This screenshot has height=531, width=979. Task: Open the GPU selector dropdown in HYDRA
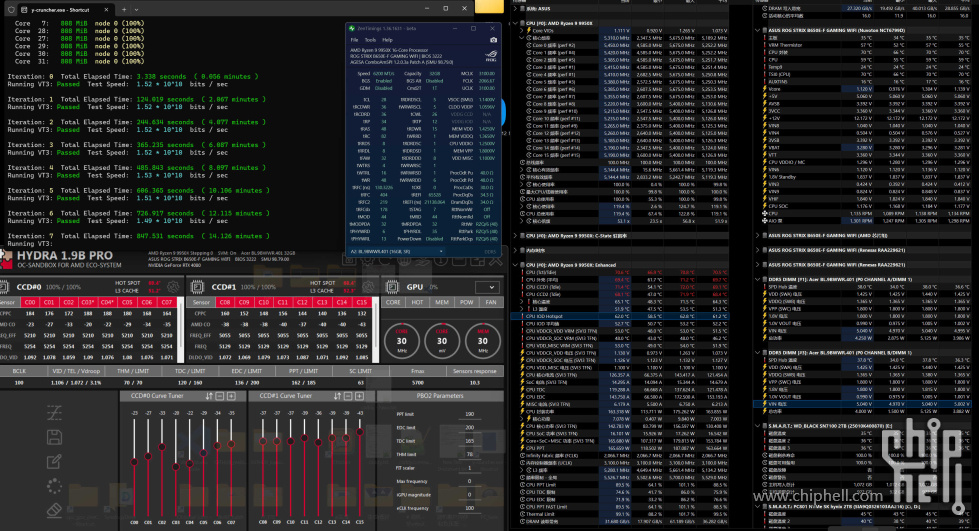pyautogui.click(x=488, y=287)
